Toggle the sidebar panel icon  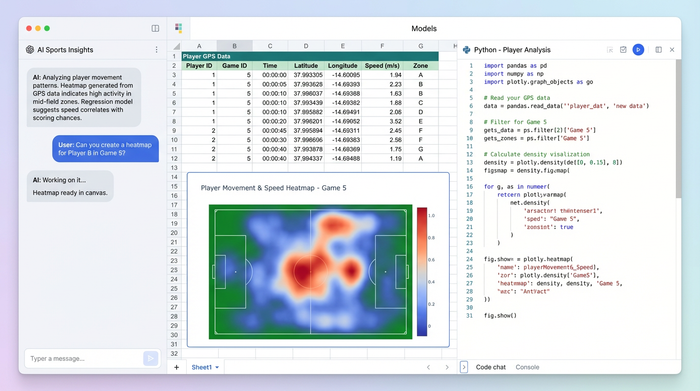pyautogui.click(x=155, y=28)
